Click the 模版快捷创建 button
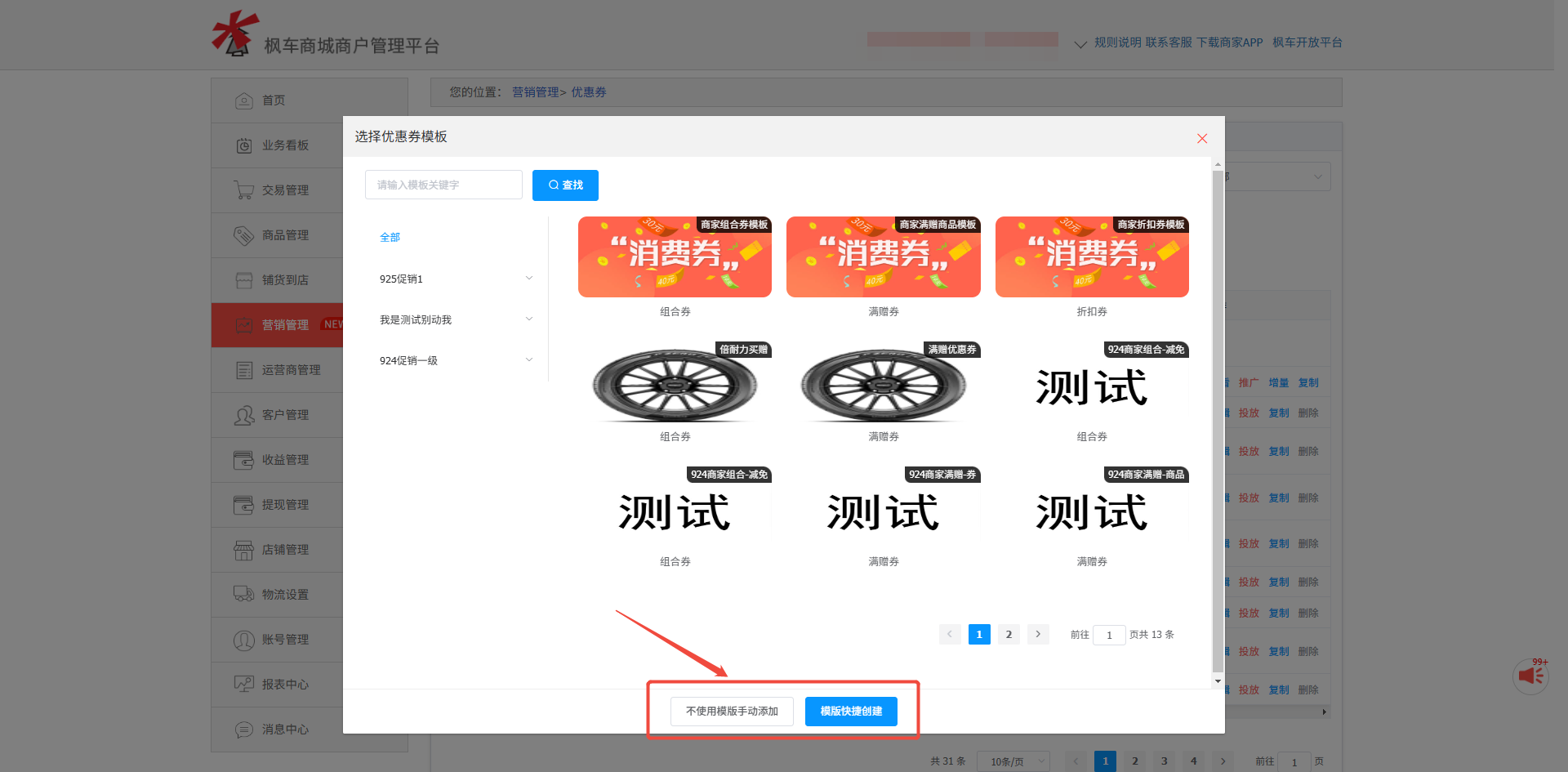Screen dimensions: 1568x772 click(x=850, y=711)
